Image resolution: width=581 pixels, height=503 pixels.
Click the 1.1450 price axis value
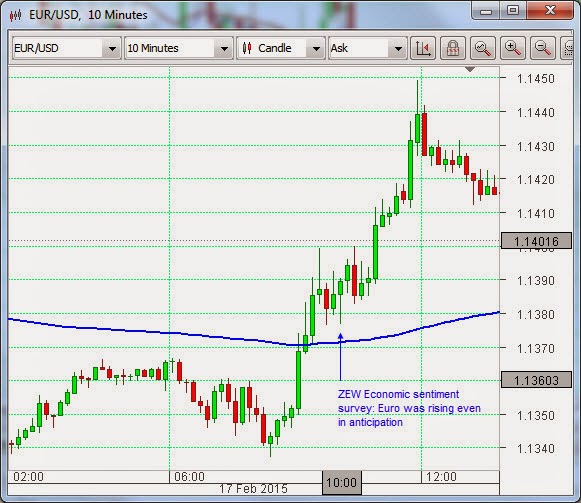(x=535, y=79)
